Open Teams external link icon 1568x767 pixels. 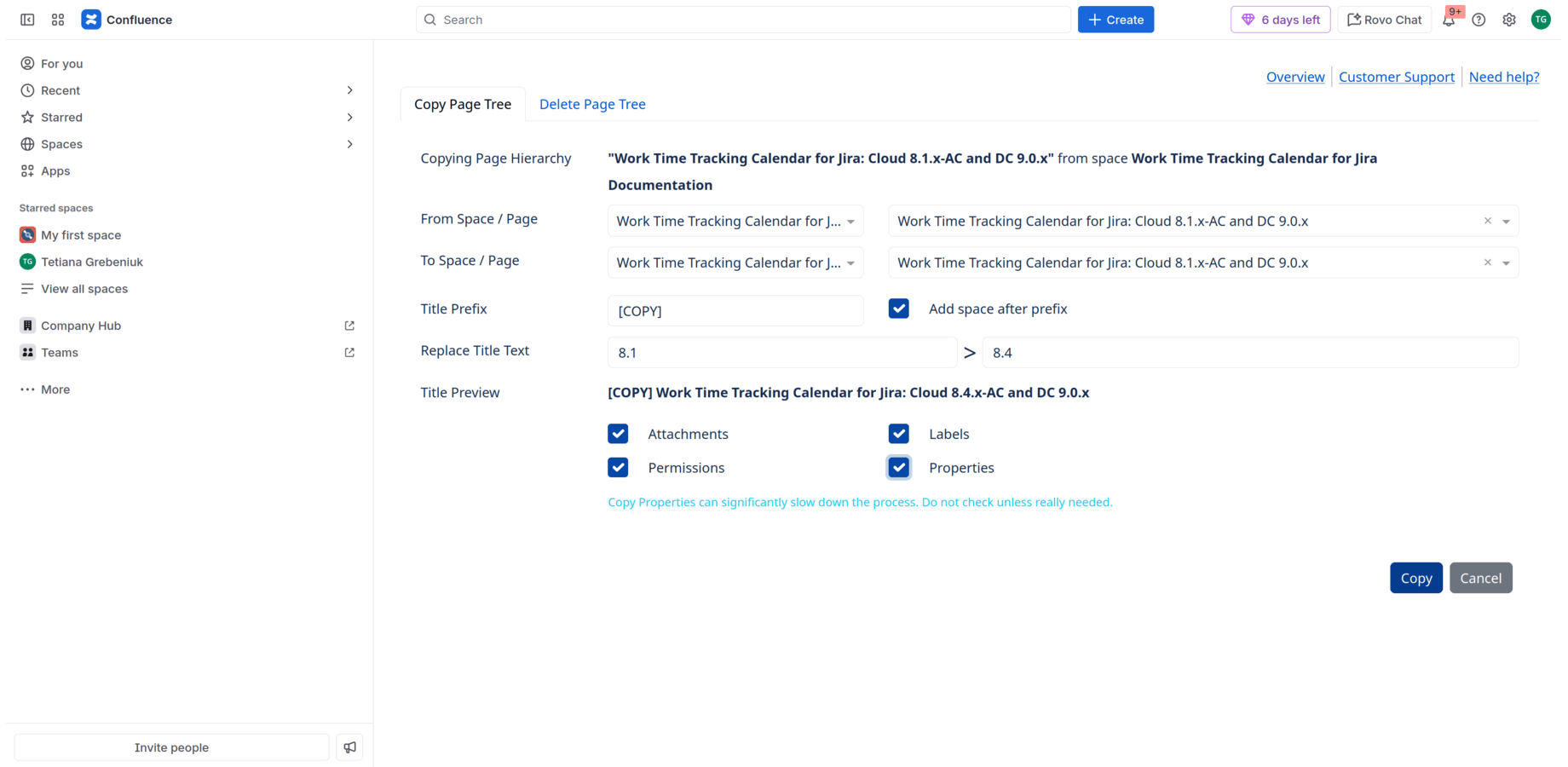pyautogui.click(x=349, y=352)
